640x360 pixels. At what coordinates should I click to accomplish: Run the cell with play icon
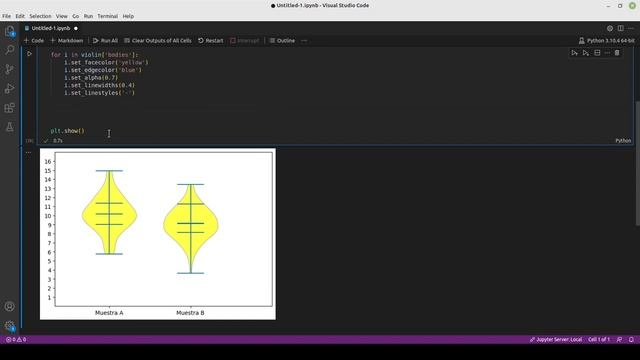click(29, 53)
